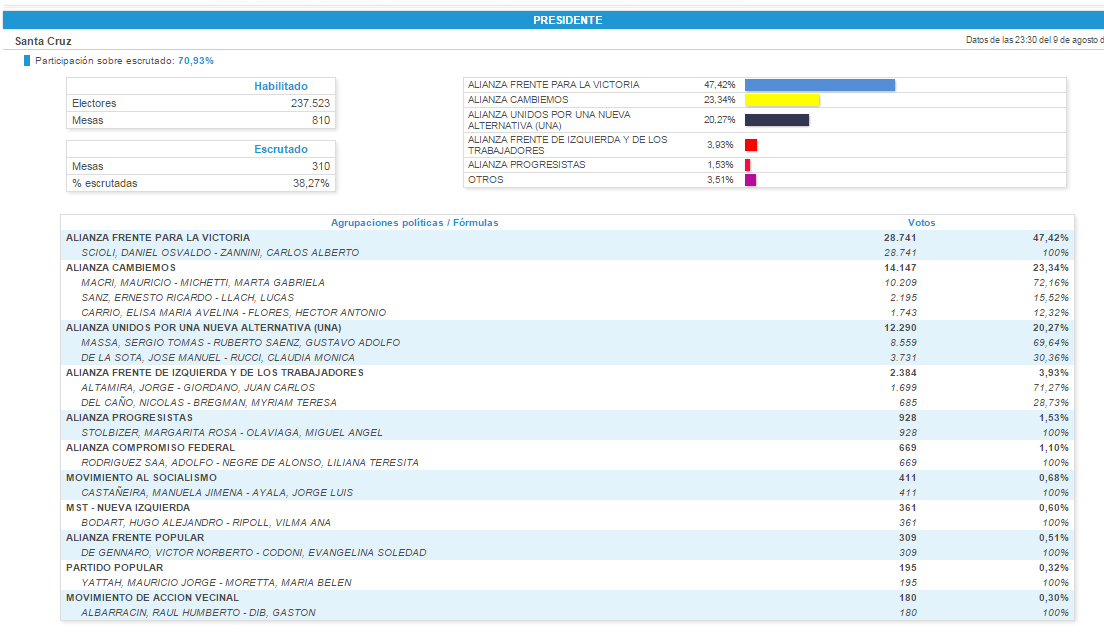The height and width of the screenshot is (633, 1104).
Task: Click the 70,93% participation figure
Action: point(196,61)
